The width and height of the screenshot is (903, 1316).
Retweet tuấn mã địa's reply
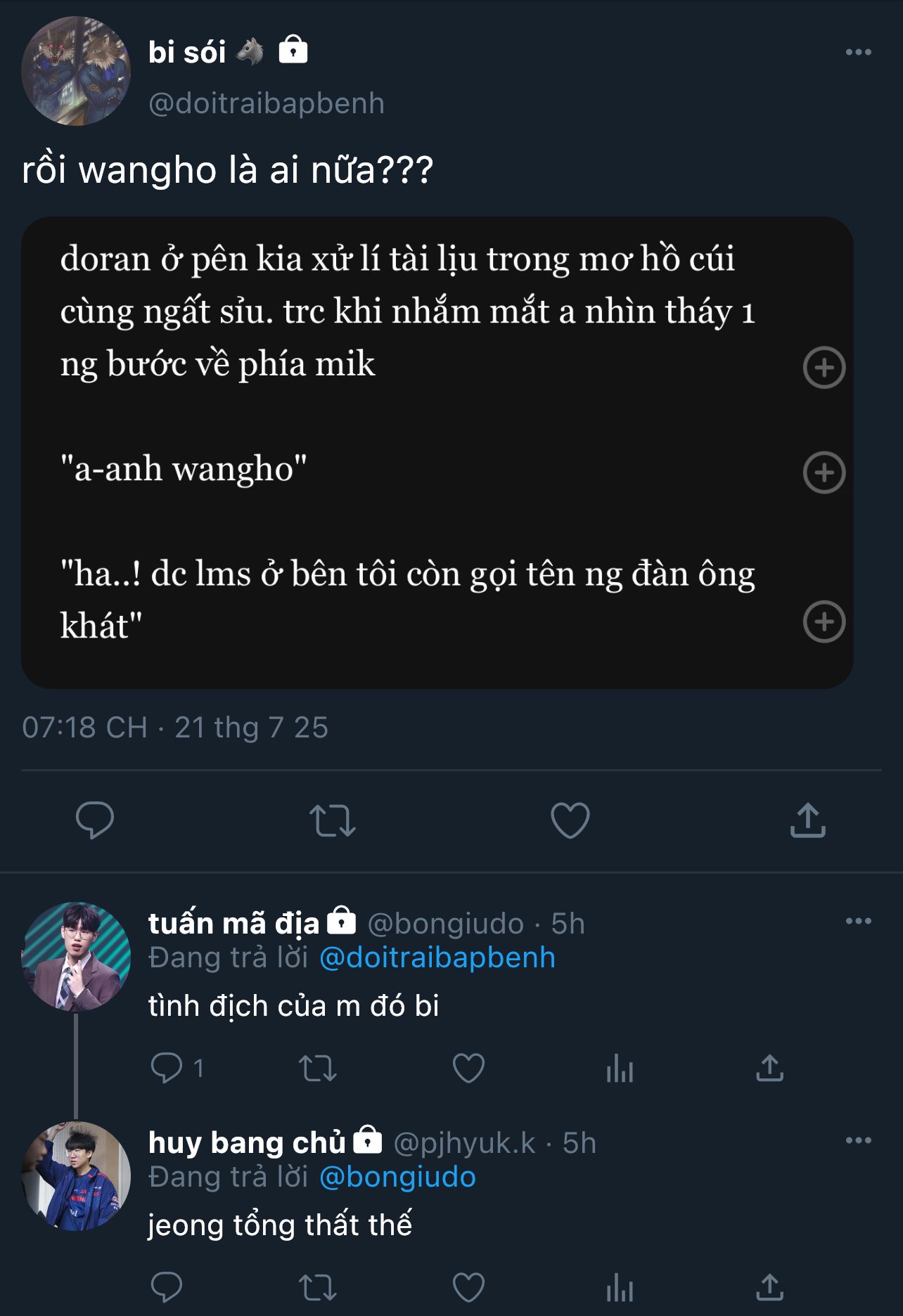coord(318,1068)
